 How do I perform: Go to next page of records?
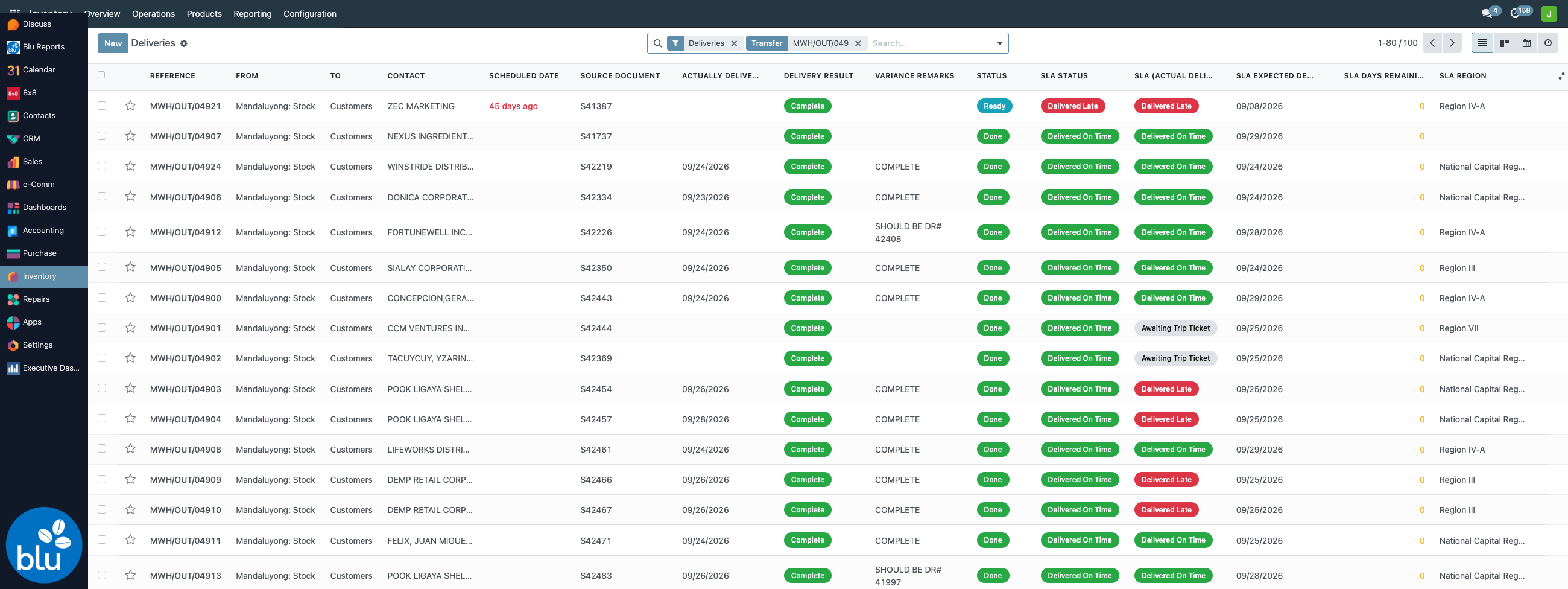point(1452,43)
